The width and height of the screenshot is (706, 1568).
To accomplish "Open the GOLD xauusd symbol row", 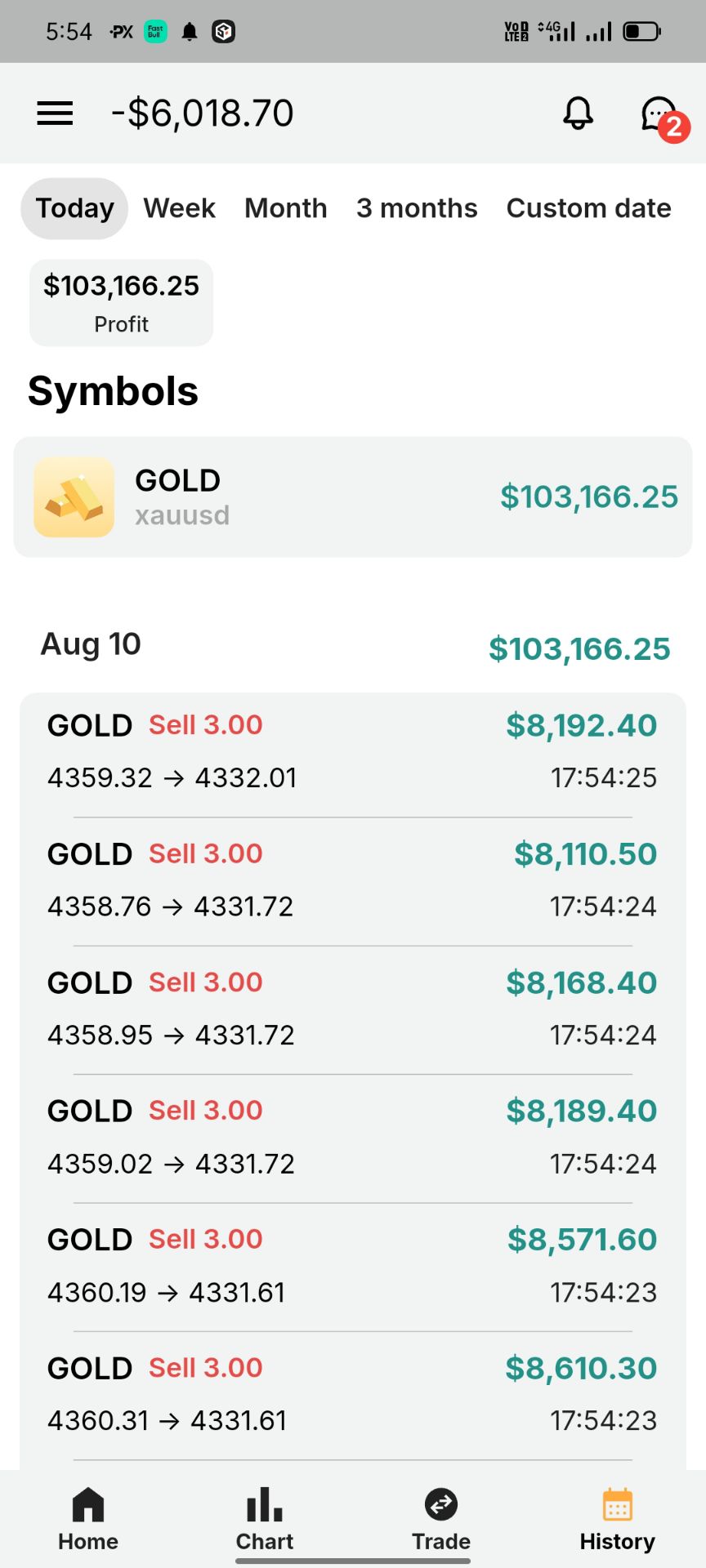I will [353, 497].
